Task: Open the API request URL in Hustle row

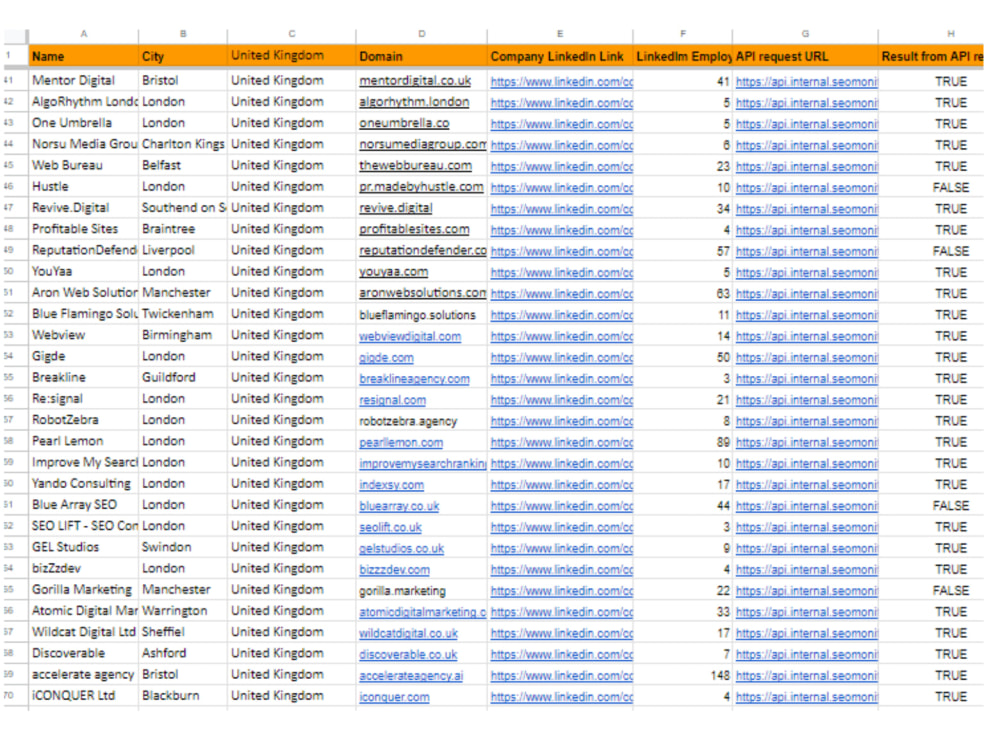Action: pos(806,187)
